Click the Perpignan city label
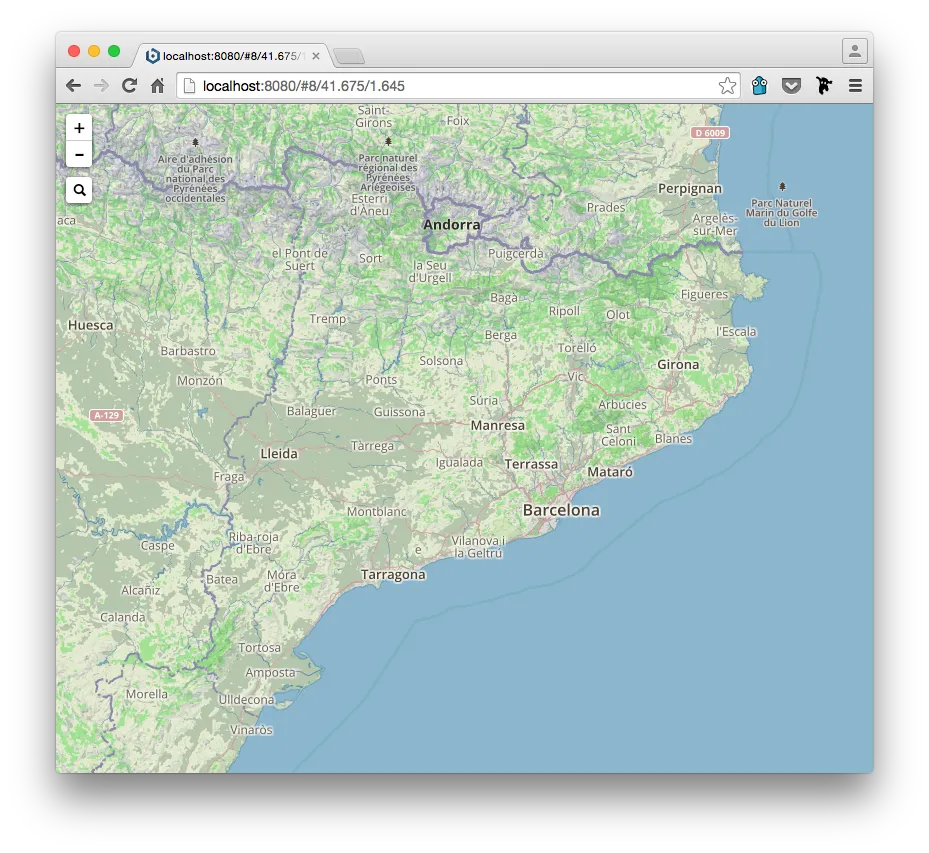Viewport: 929px width, 853px height. (690, 188)
